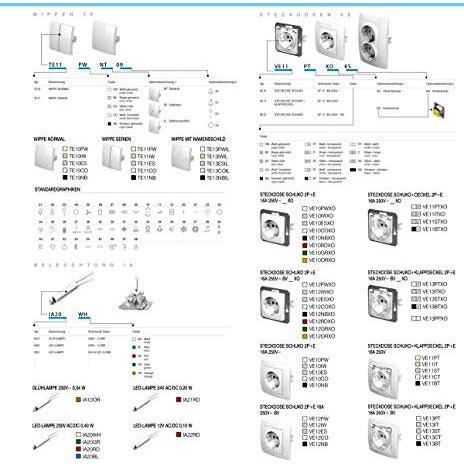Click the VE11PT article code
464x464 pixels.
431,358
